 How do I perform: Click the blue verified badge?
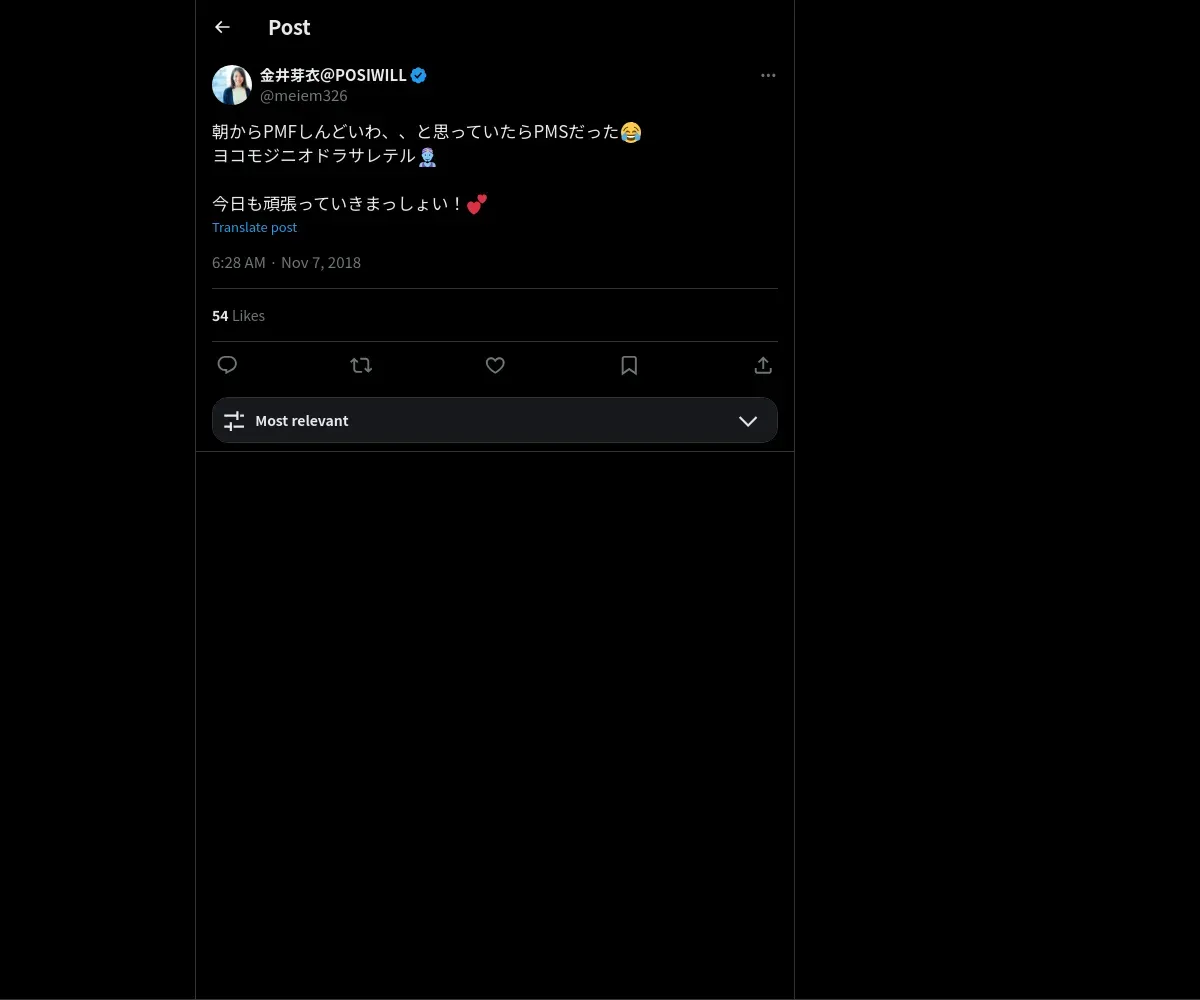(419, 75)
